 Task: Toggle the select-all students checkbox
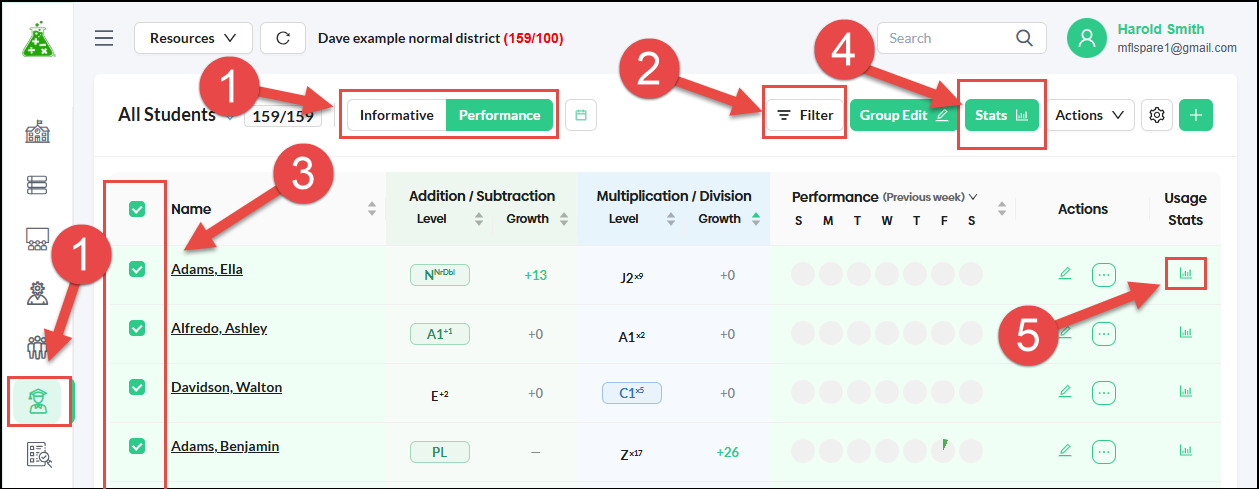point(137,209)
